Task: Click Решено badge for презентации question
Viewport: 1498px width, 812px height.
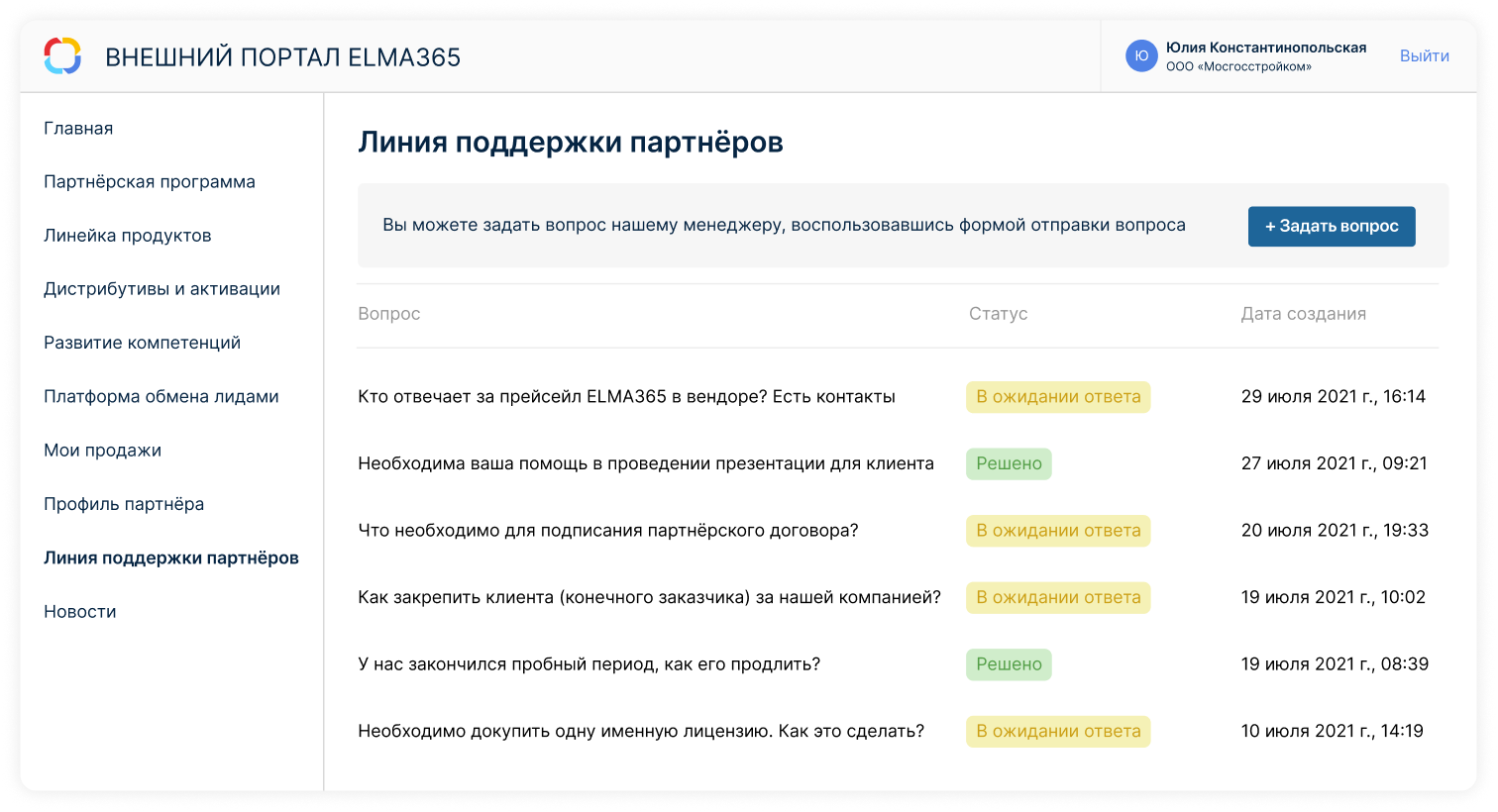Action: (x=1009, y=463)
